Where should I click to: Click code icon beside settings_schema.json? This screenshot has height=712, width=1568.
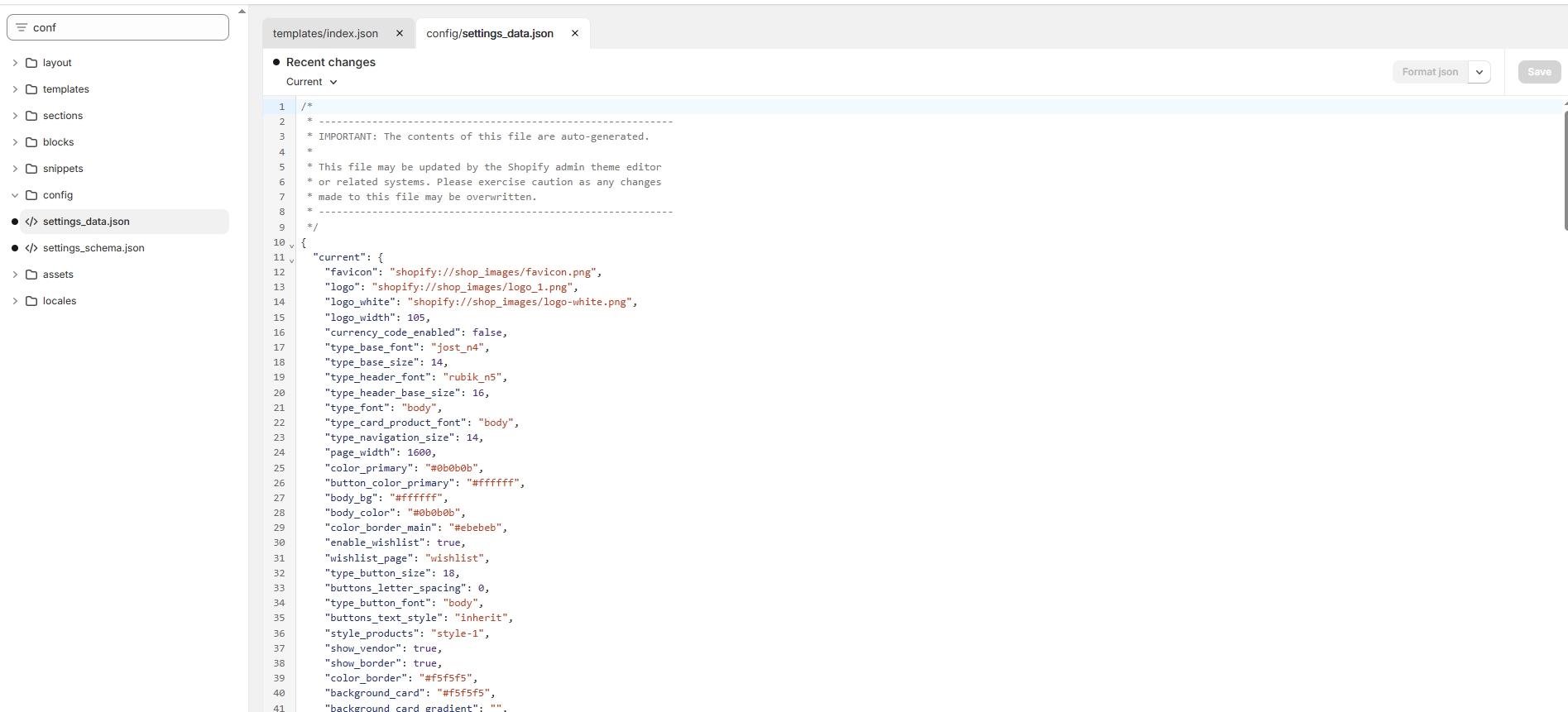(x=31, y=248)
